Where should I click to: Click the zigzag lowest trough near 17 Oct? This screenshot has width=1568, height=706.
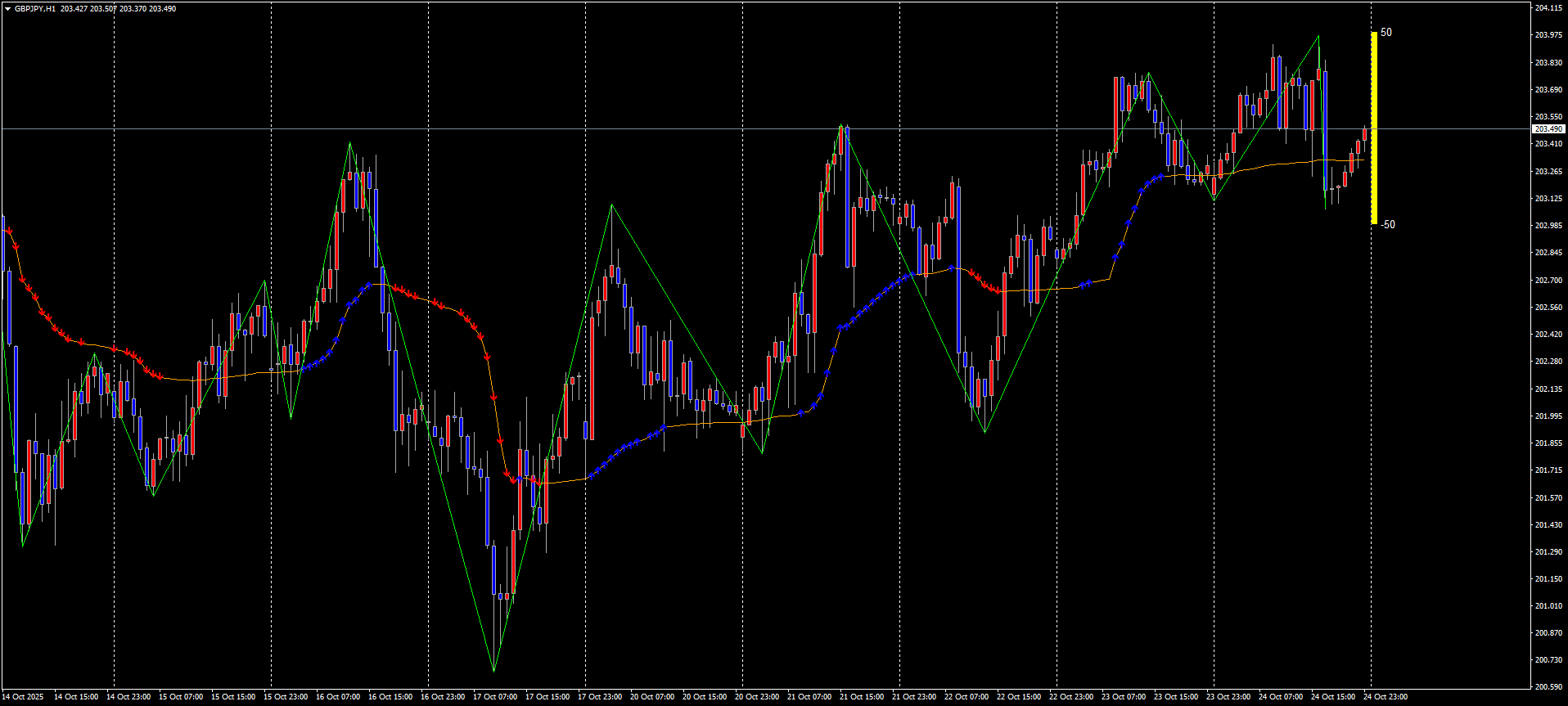click(x=494, y=671)
